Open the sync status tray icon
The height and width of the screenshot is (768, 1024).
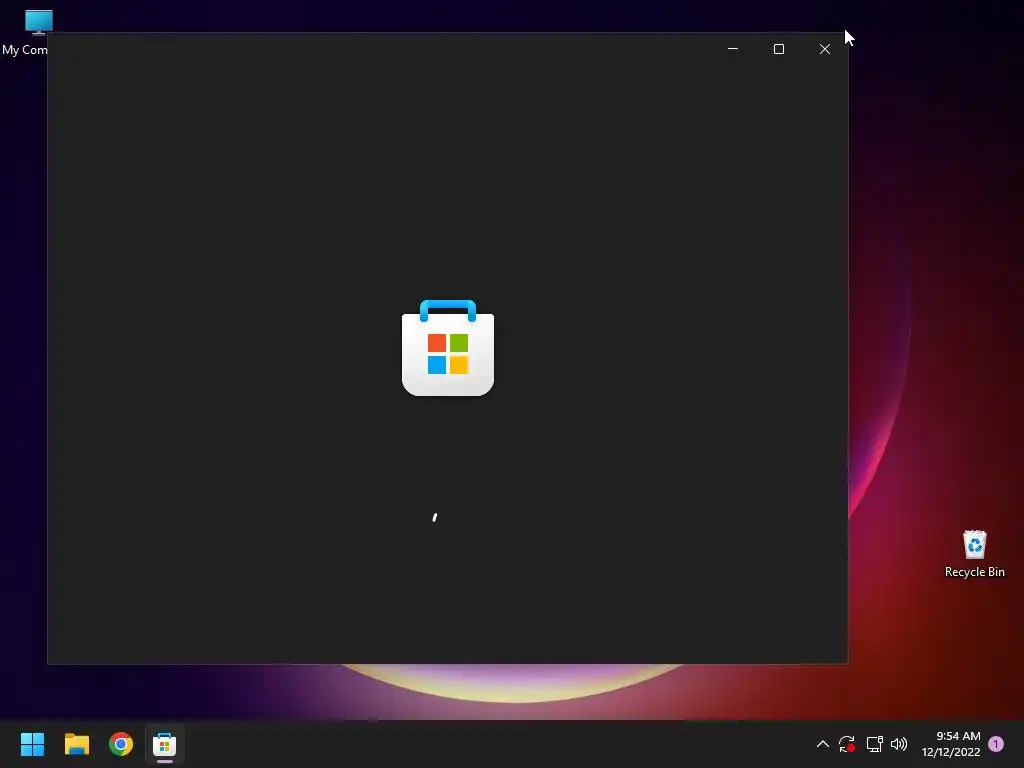(847, 744)
